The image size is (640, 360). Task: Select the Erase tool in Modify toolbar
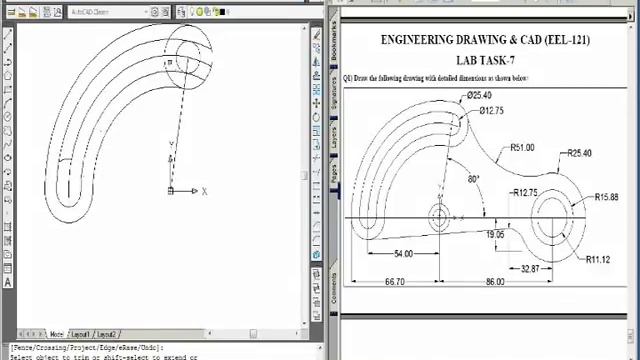(316, 35)
